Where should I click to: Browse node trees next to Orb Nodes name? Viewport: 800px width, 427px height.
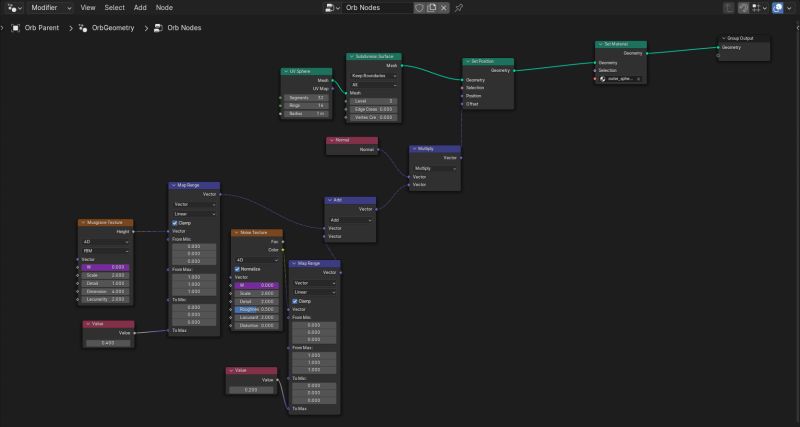(x=333, y=8)
